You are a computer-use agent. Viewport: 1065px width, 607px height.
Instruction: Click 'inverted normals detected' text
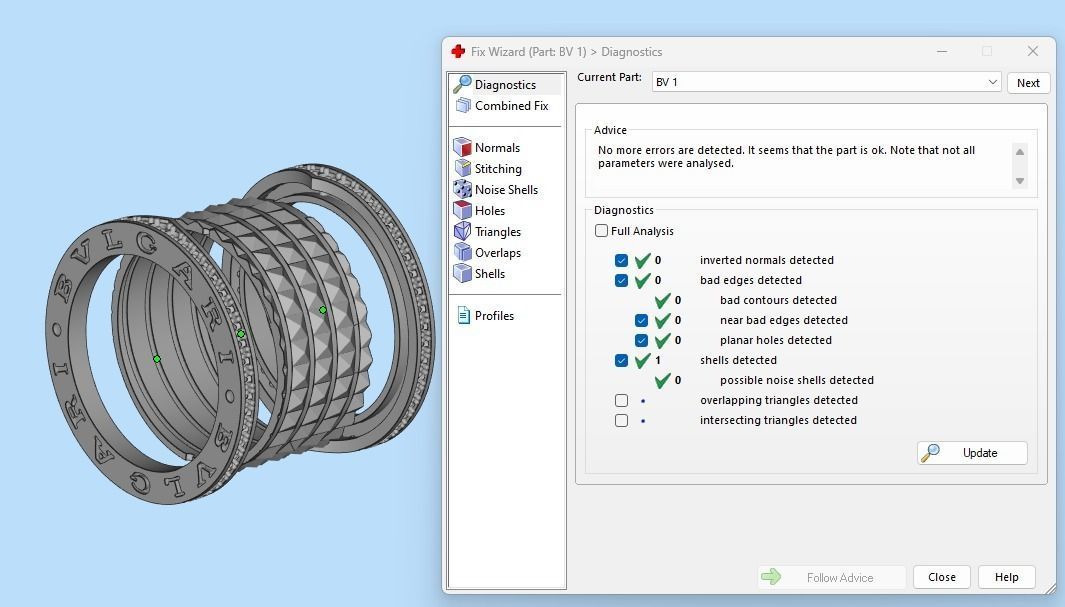767,260
